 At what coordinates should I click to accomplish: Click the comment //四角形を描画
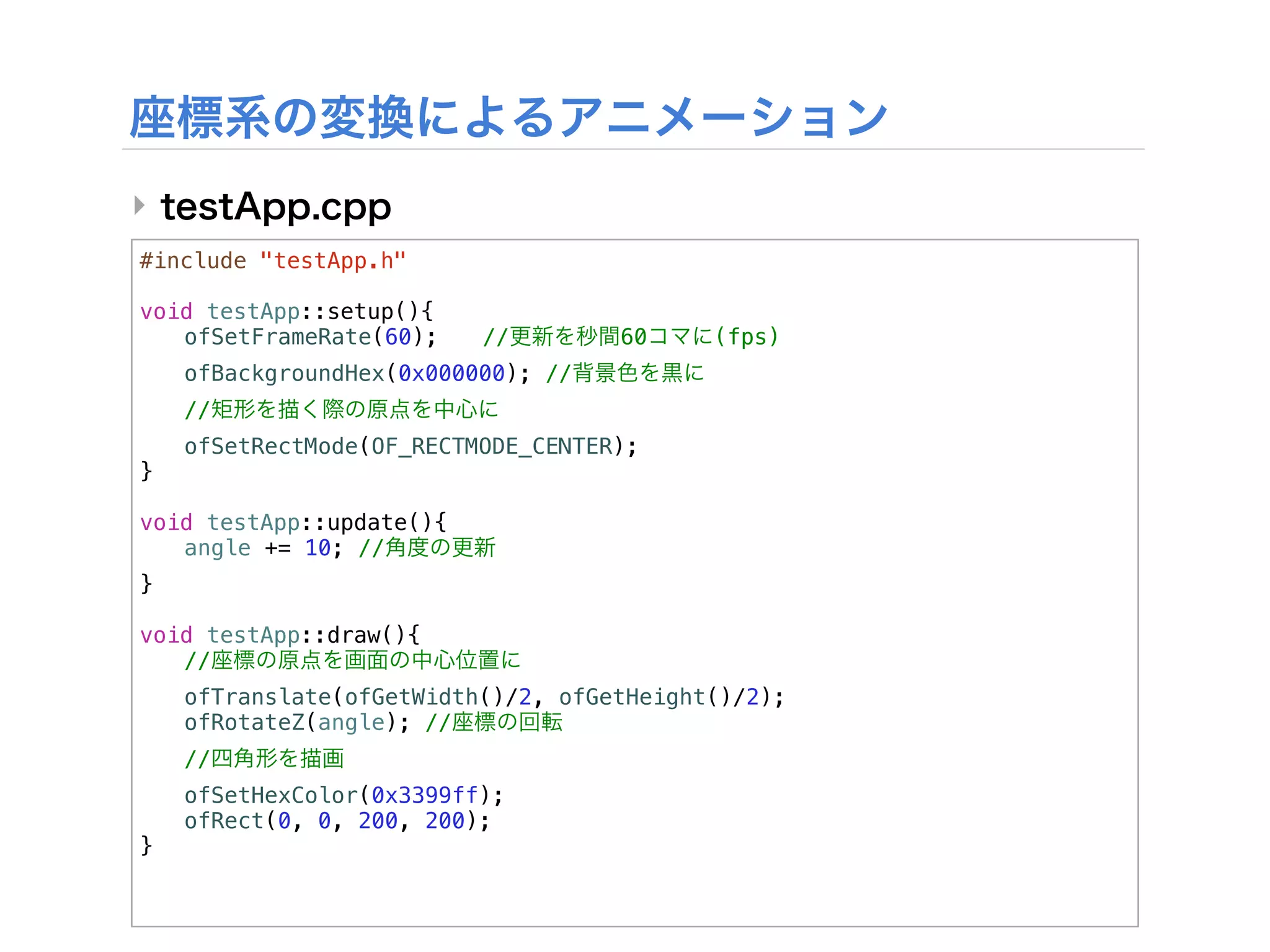tap(264, 759)
